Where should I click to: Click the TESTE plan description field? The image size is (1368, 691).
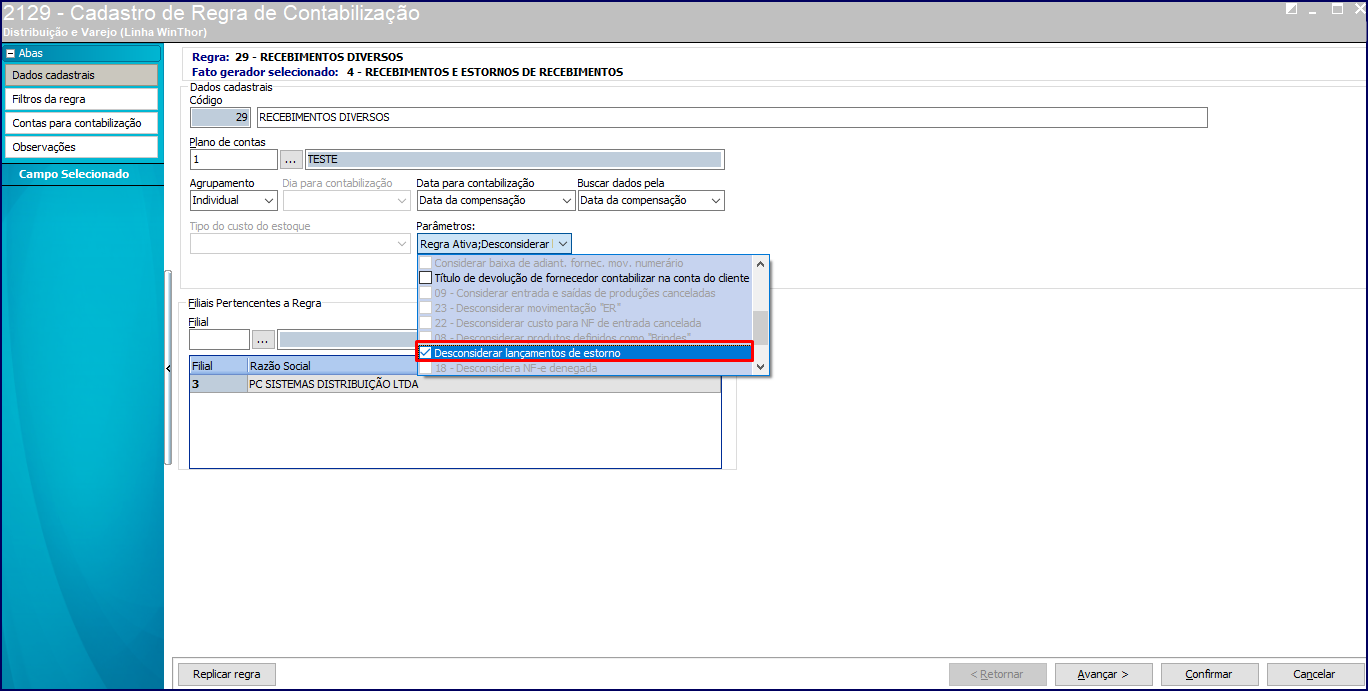(x=514, y=159)
